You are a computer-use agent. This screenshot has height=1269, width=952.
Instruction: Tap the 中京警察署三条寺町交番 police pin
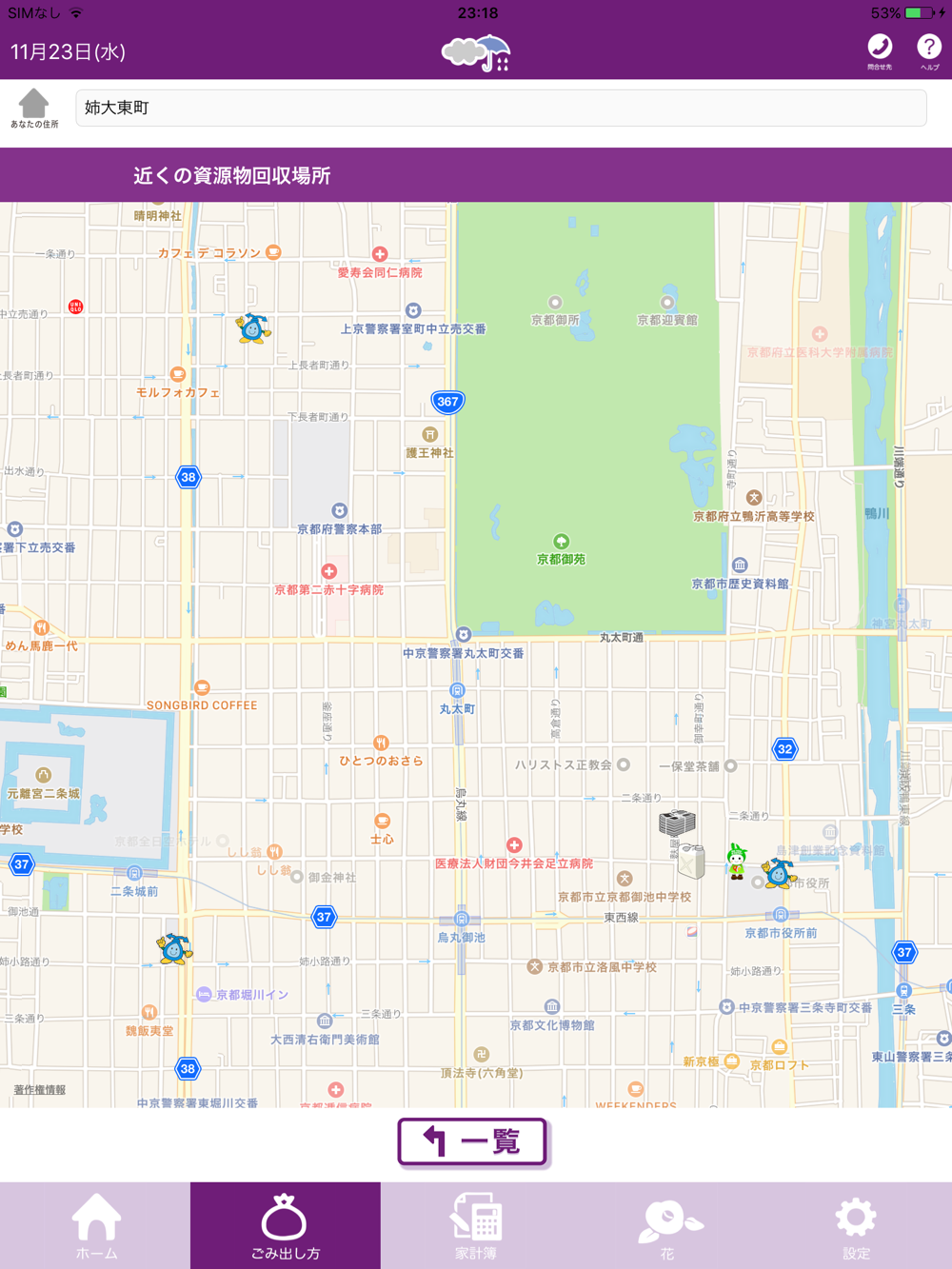click(726, 1006)
